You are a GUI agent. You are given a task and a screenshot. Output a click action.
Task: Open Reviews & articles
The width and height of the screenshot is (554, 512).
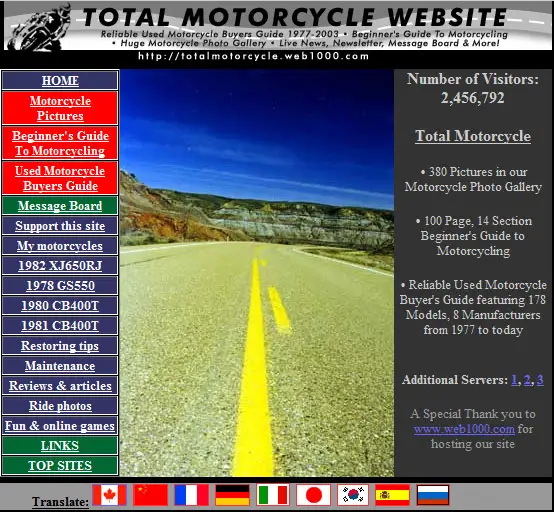pyautogui.click(x=60, y=386)
